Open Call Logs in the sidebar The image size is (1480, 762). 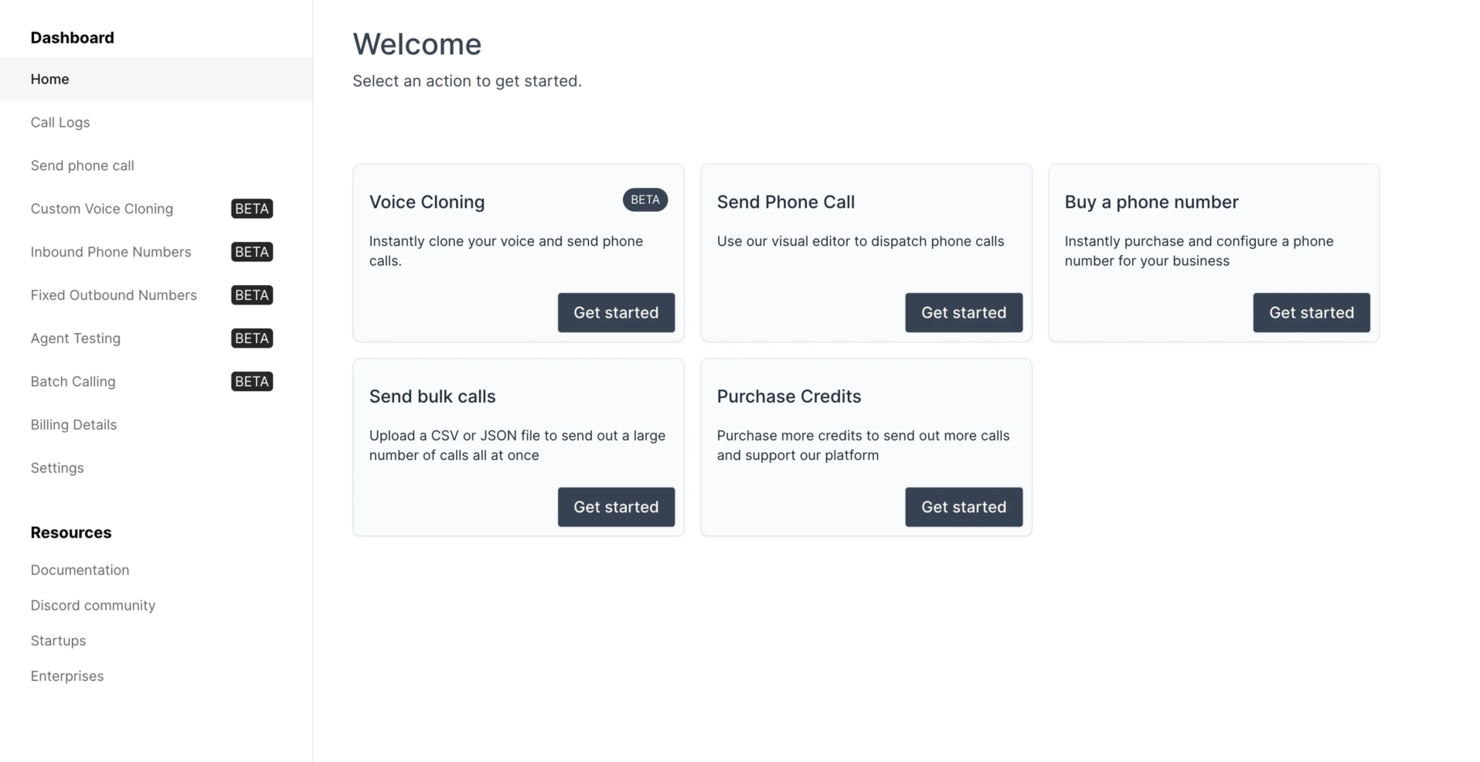(156, 122)
